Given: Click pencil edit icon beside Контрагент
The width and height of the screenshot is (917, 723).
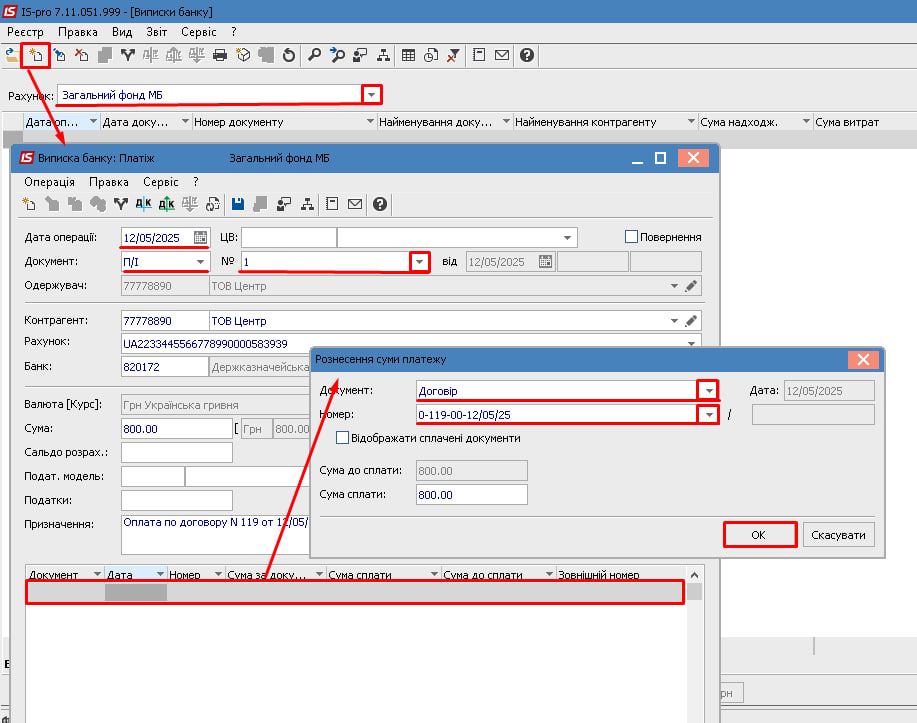Looking at the screenshot, I should click(x=691, y=321).
